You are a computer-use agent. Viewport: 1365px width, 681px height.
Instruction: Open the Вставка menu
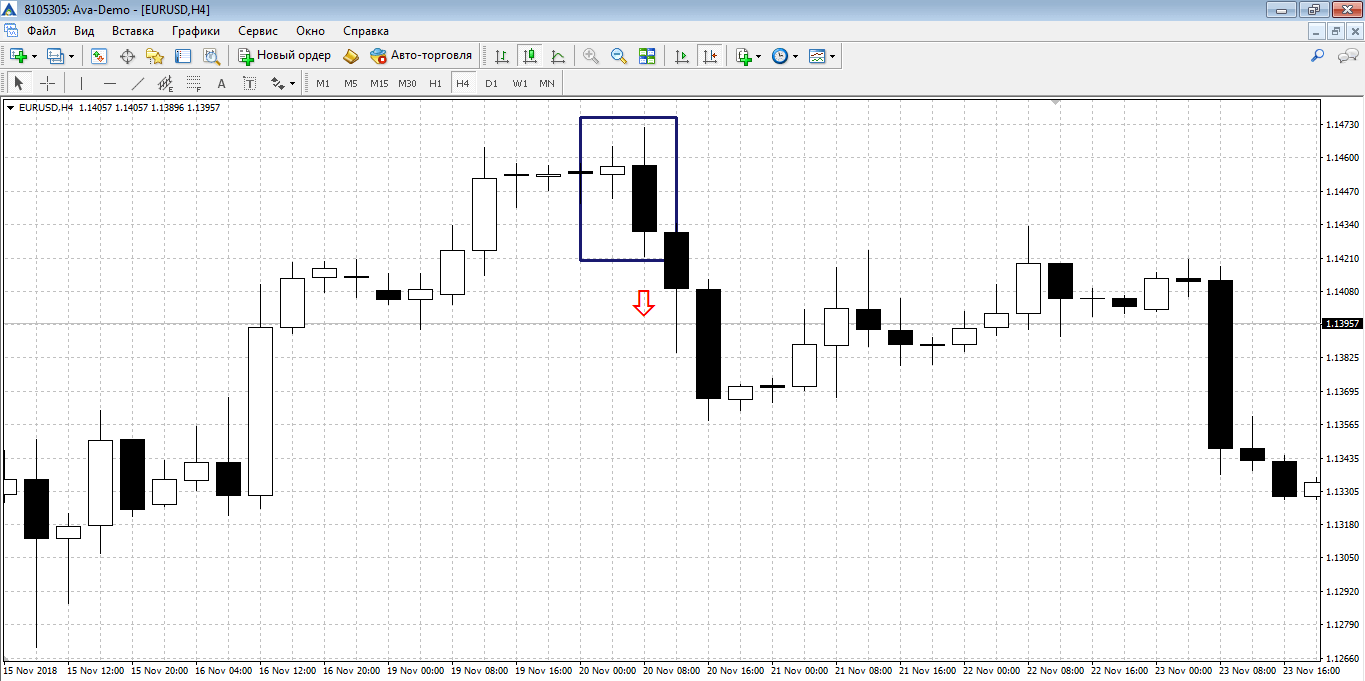coord(133,31)
